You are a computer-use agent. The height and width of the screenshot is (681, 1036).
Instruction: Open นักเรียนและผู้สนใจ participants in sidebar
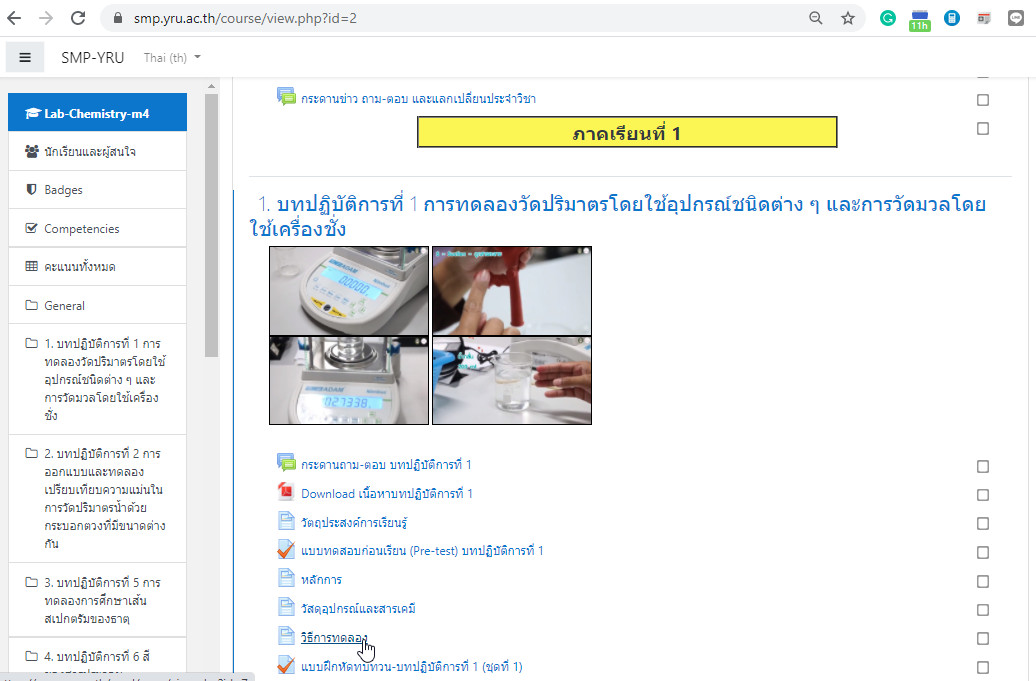pyautogui.click(x=97, y=151)
